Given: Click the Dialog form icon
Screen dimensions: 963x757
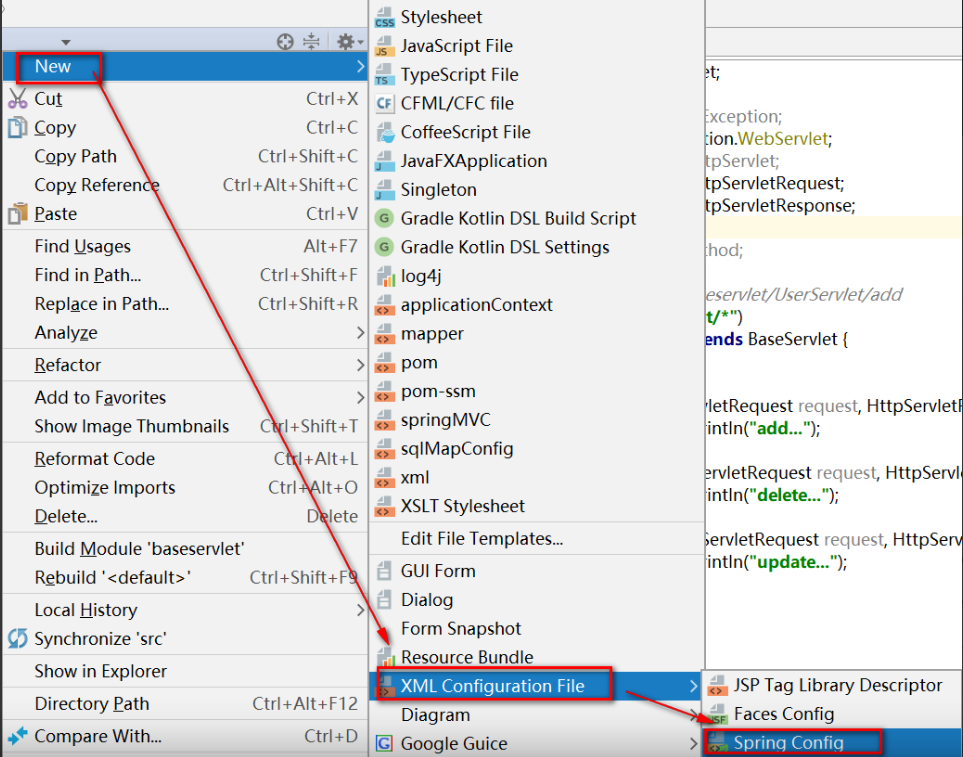Looking at the screenshot, I should [384, 600].
